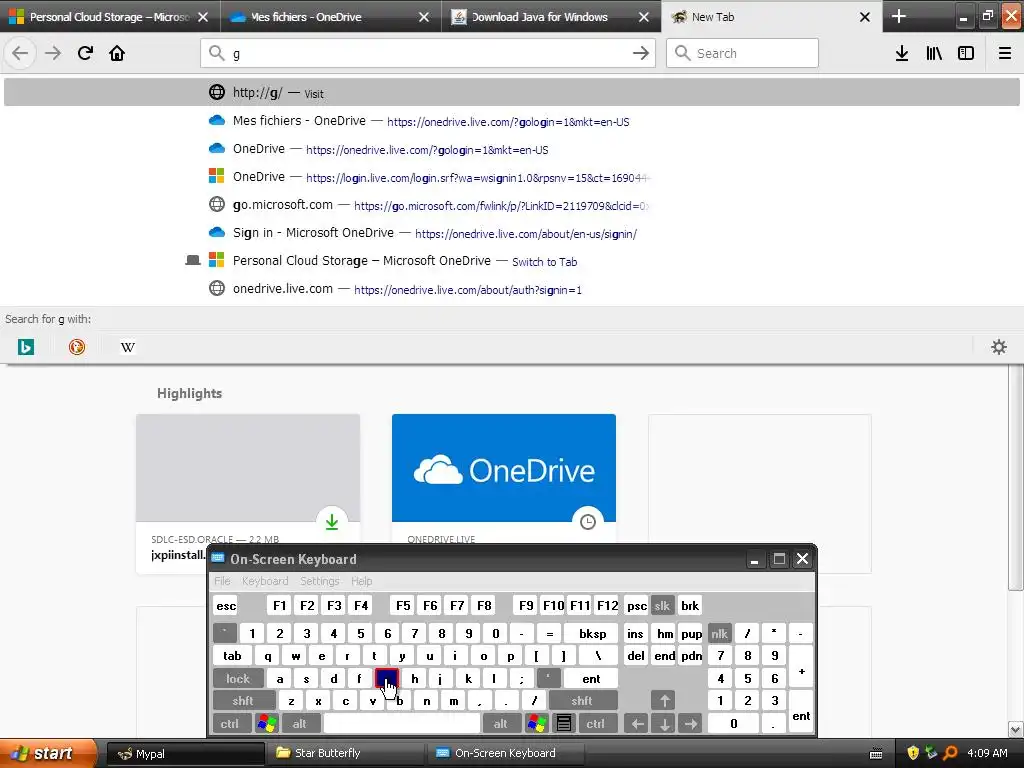Click the right arrow key on the on-screen keyboard
This screenshot has width=1024, height=768.
coord(691,724)
